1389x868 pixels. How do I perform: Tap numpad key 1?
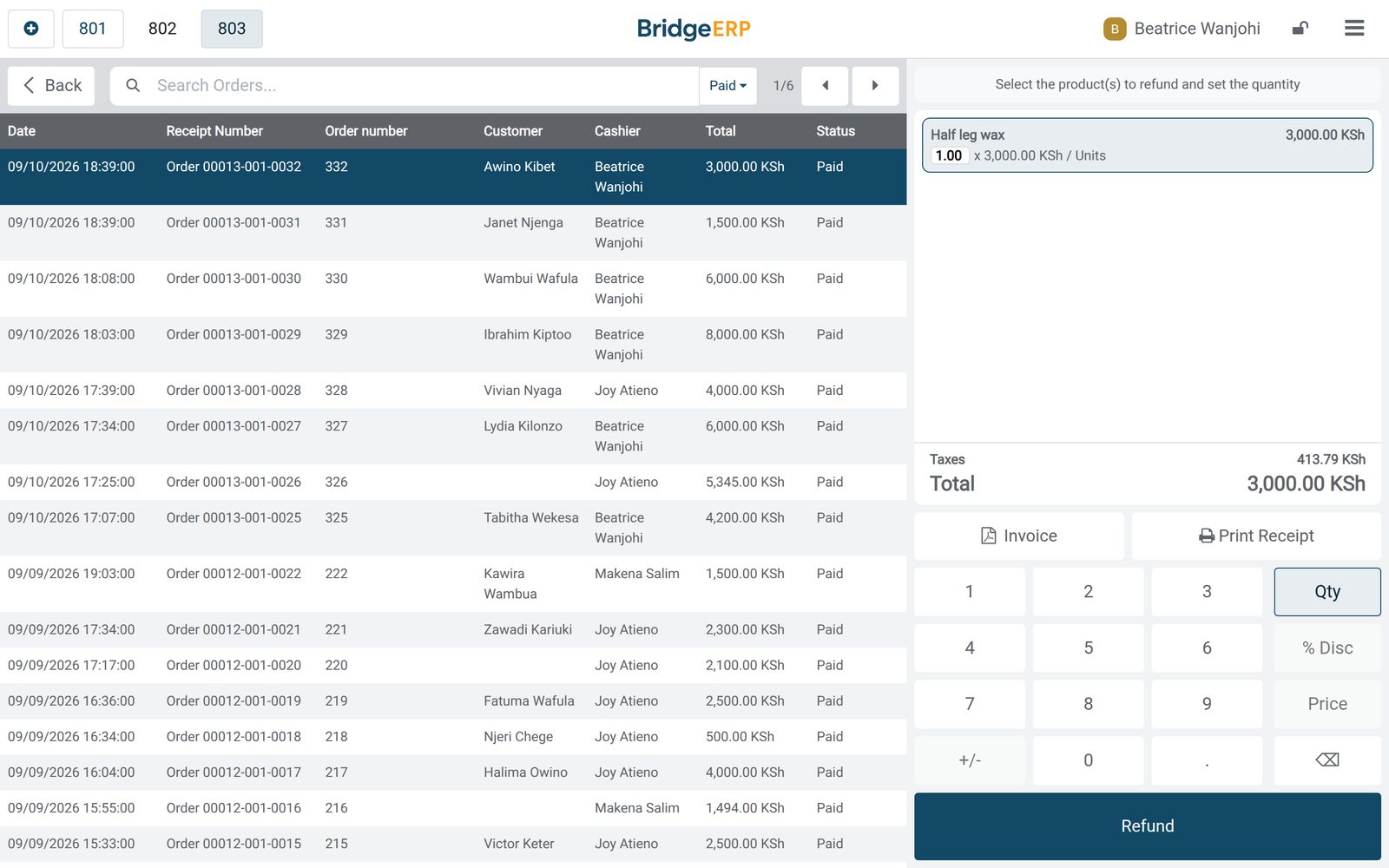[x=969, y=592]
